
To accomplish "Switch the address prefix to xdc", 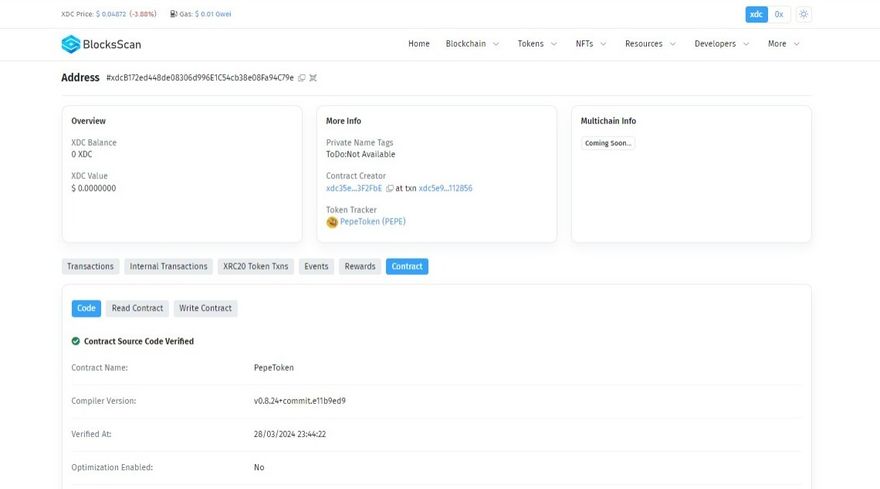I will tap(756, 15).
